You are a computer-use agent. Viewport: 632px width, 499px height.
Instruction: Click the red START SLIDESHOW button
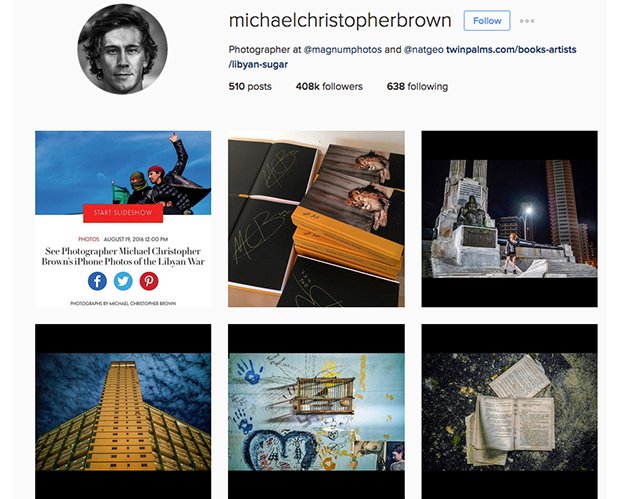coord(123,213)
